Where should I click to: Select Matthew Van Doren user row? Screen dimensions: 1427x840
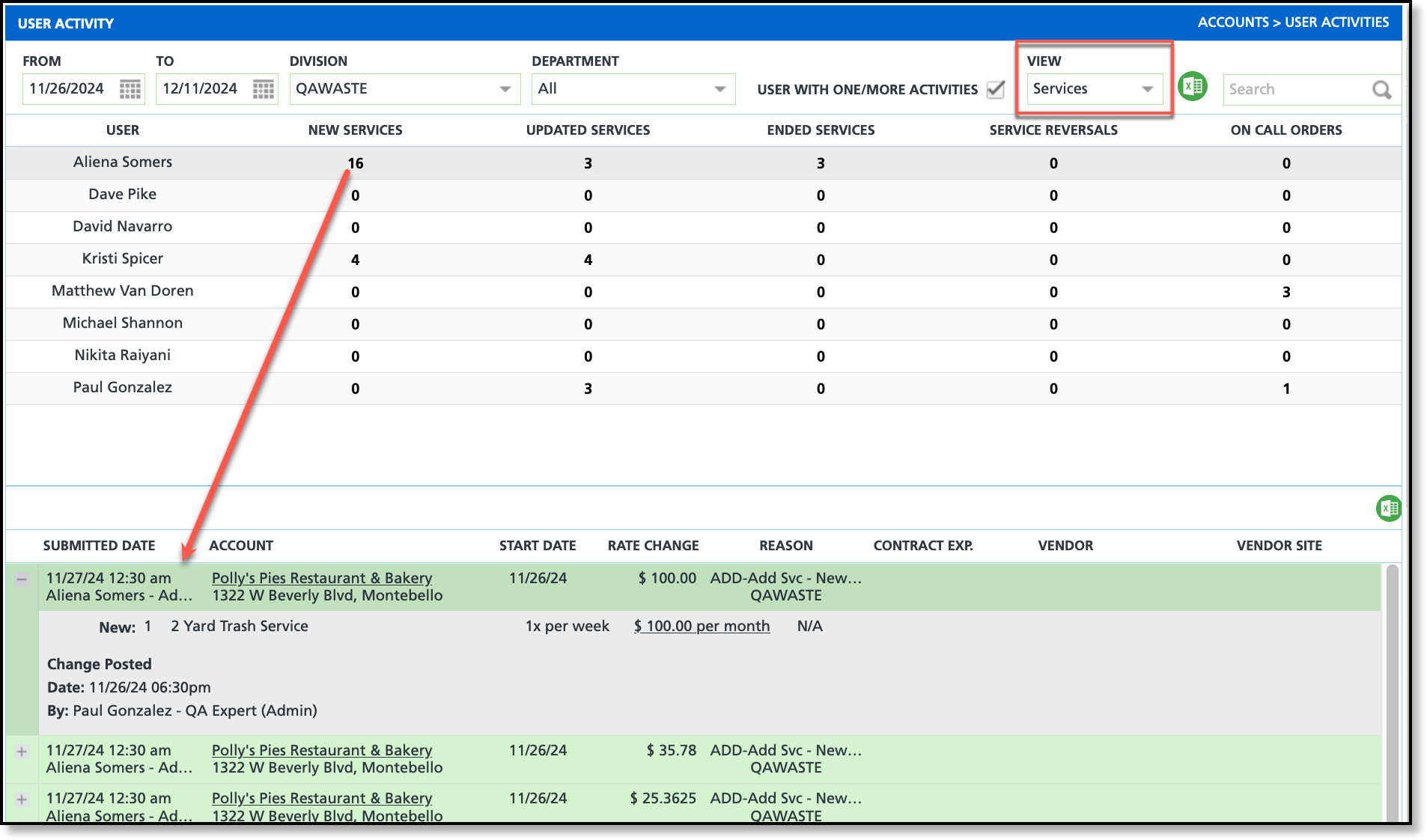[704, 291]
